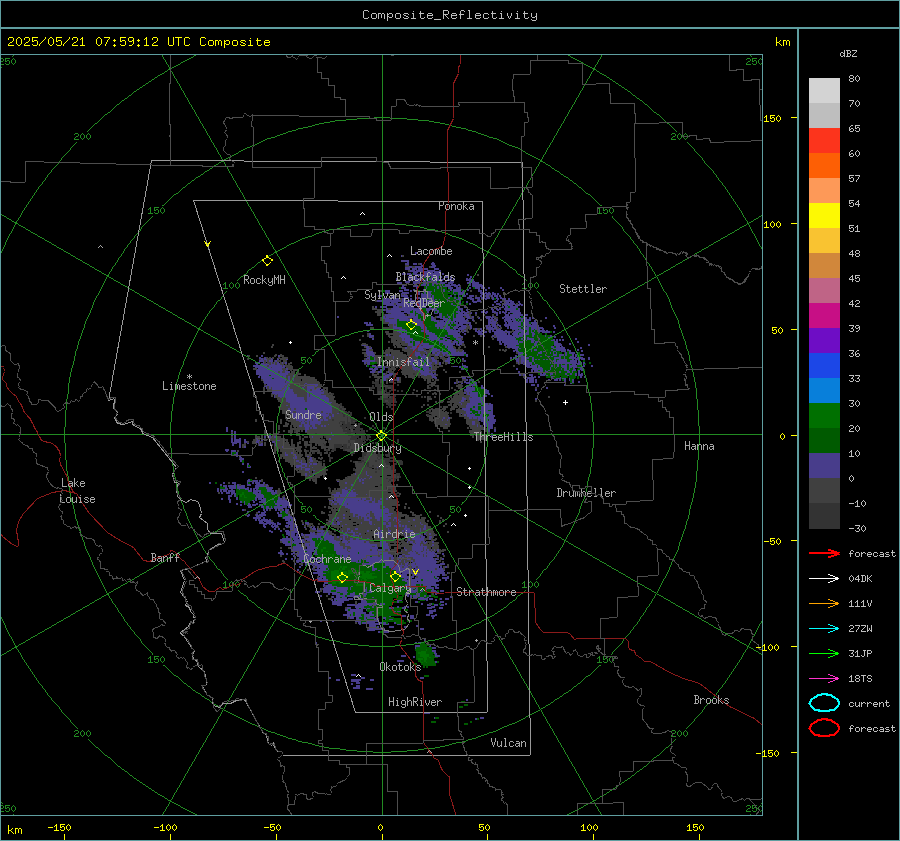The height and width of the screenshot is (841, 900).
Task: Pick the purple 39-36 dBZ swatch
Action: [x=824, y=340]
